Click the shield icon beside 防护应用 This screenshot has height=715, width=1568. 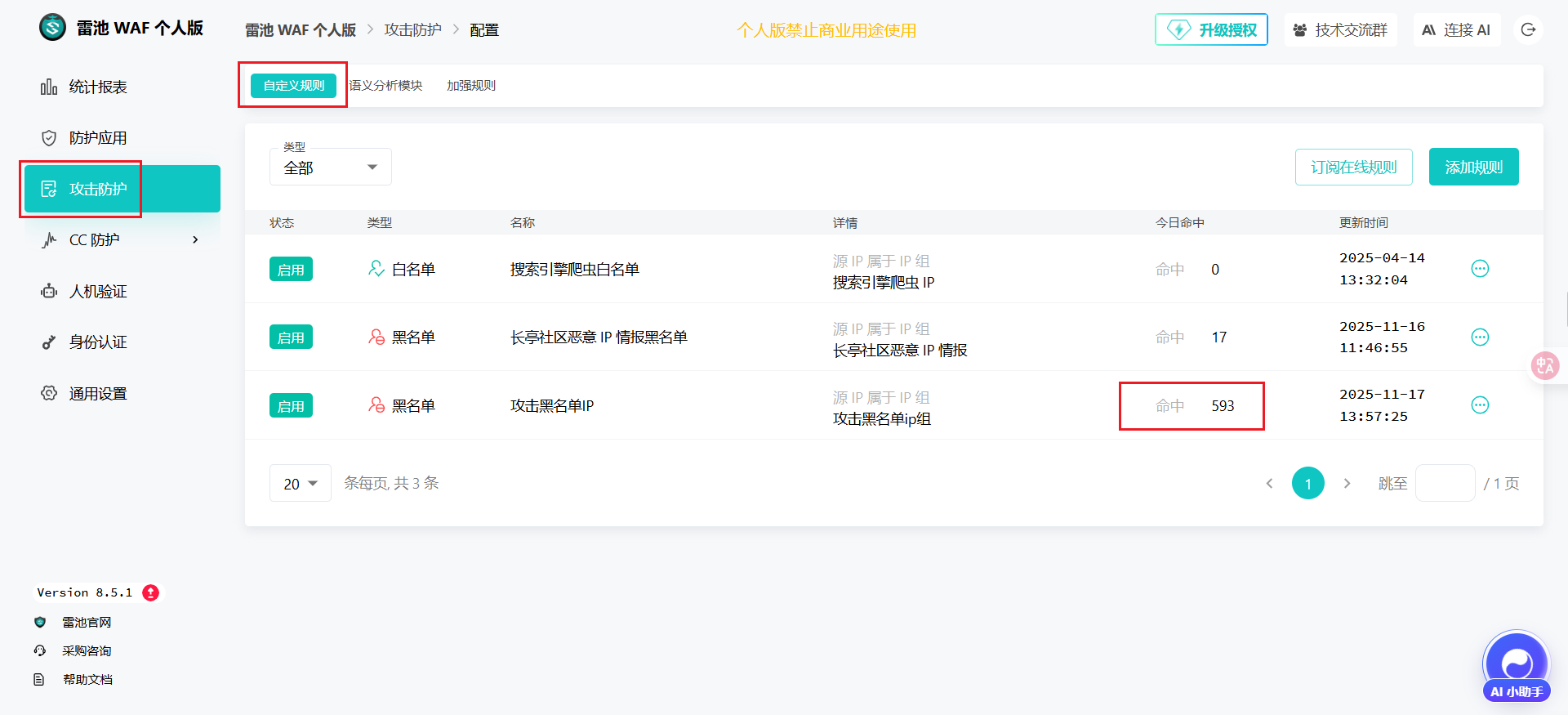click(x=49, y=138)
